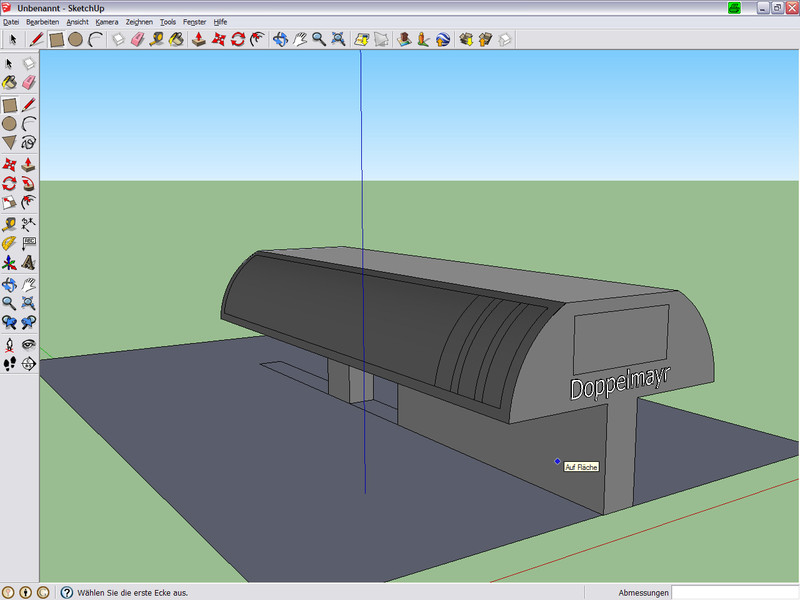Click the Eraser tool in the side palette
This screenshot has width=800, height=600.
pos(29,82)
